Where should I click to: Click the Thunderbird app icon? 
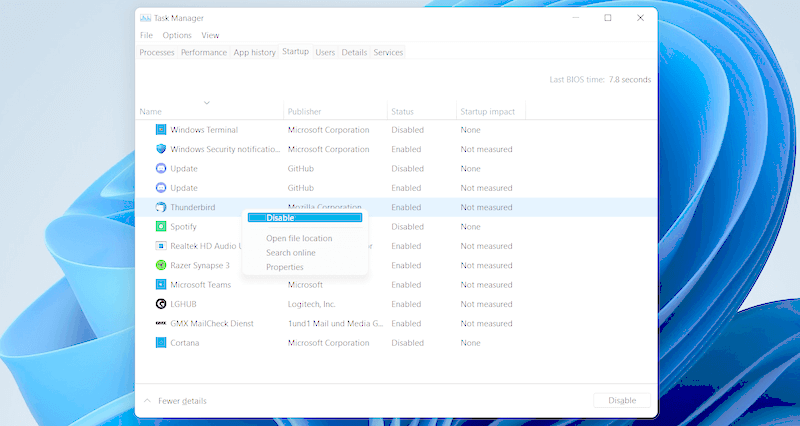[161, 207]
